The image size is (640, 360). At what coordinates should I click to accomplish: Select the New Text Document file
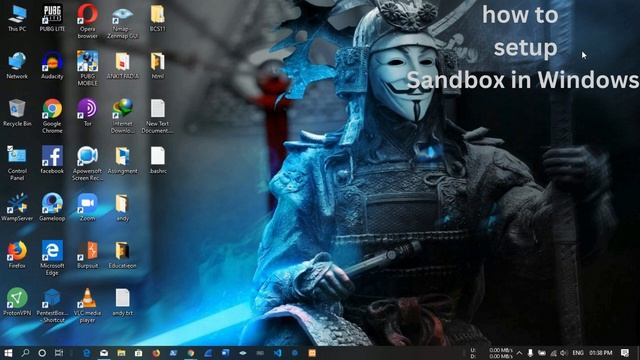pyautogui.click(x=158, y=116)
